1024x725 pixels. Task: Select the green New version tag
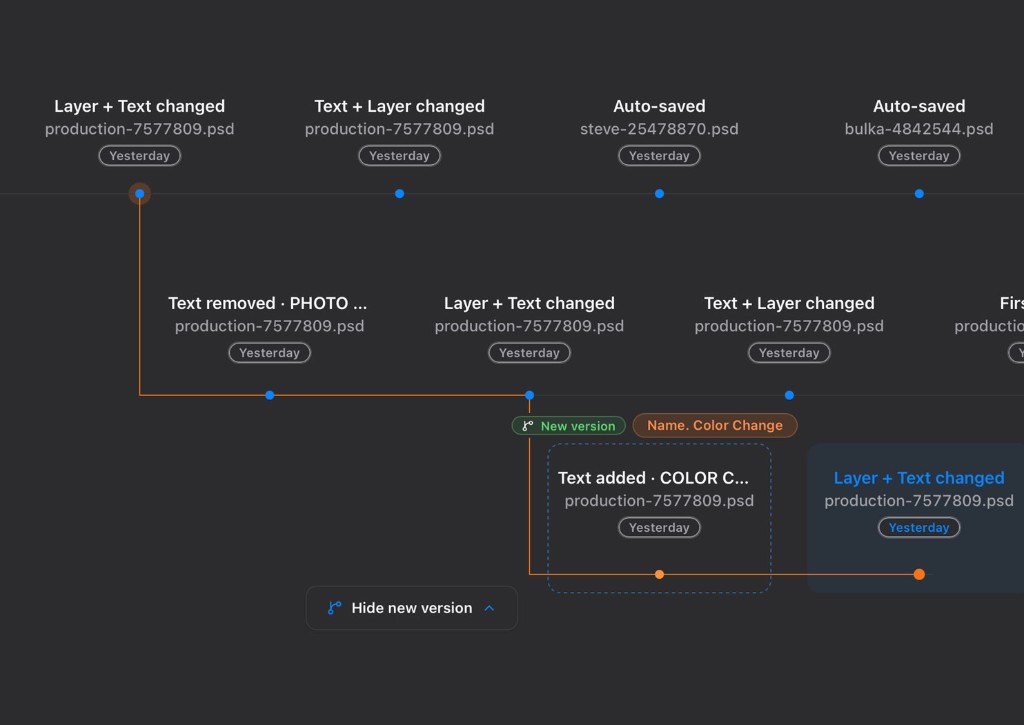[x=569, y=426]
